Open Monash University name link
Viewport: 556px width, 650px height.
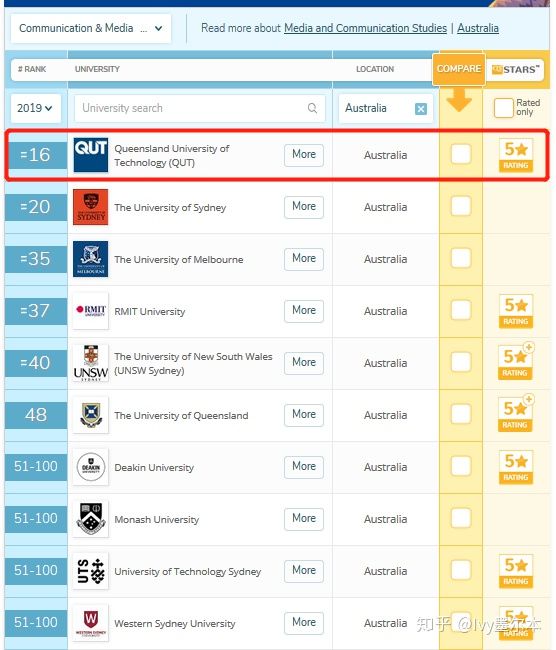tap(157, 519)
